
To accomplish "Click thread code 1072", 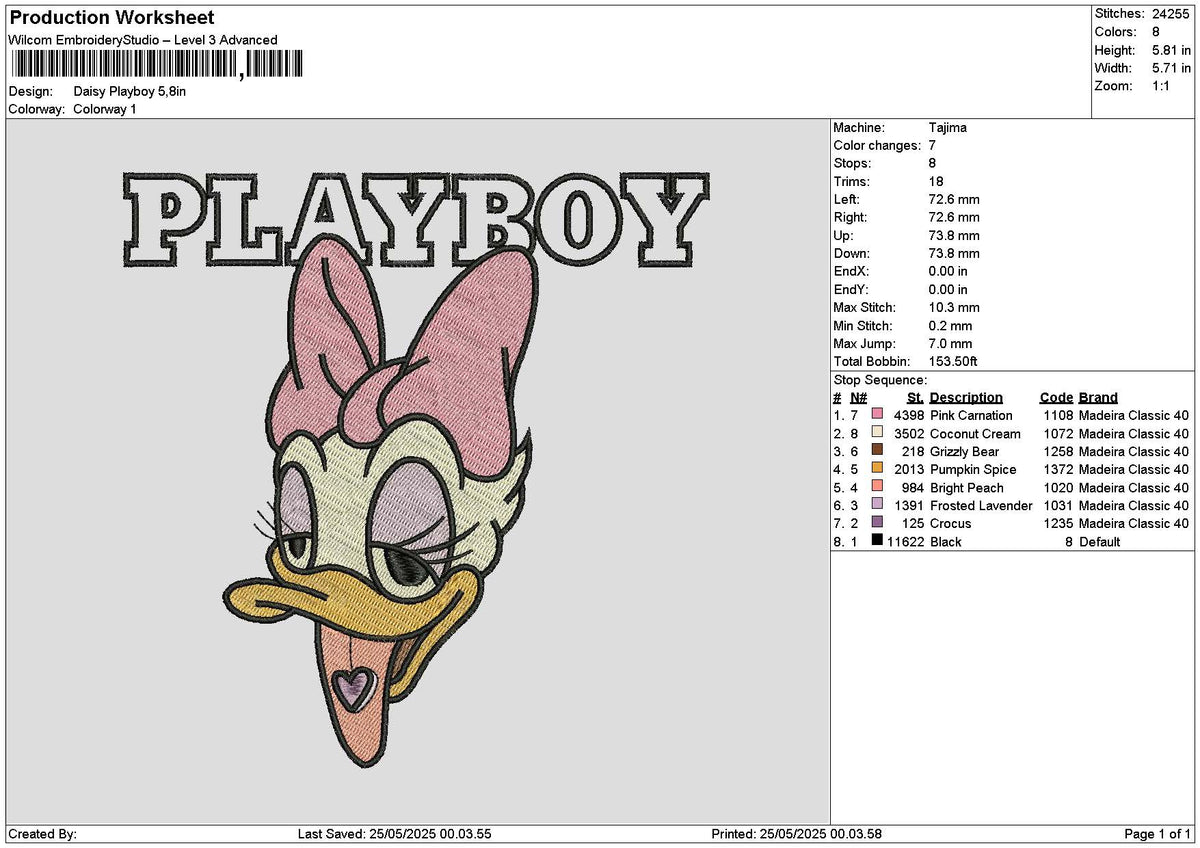I will click(x=1058, y=433).
